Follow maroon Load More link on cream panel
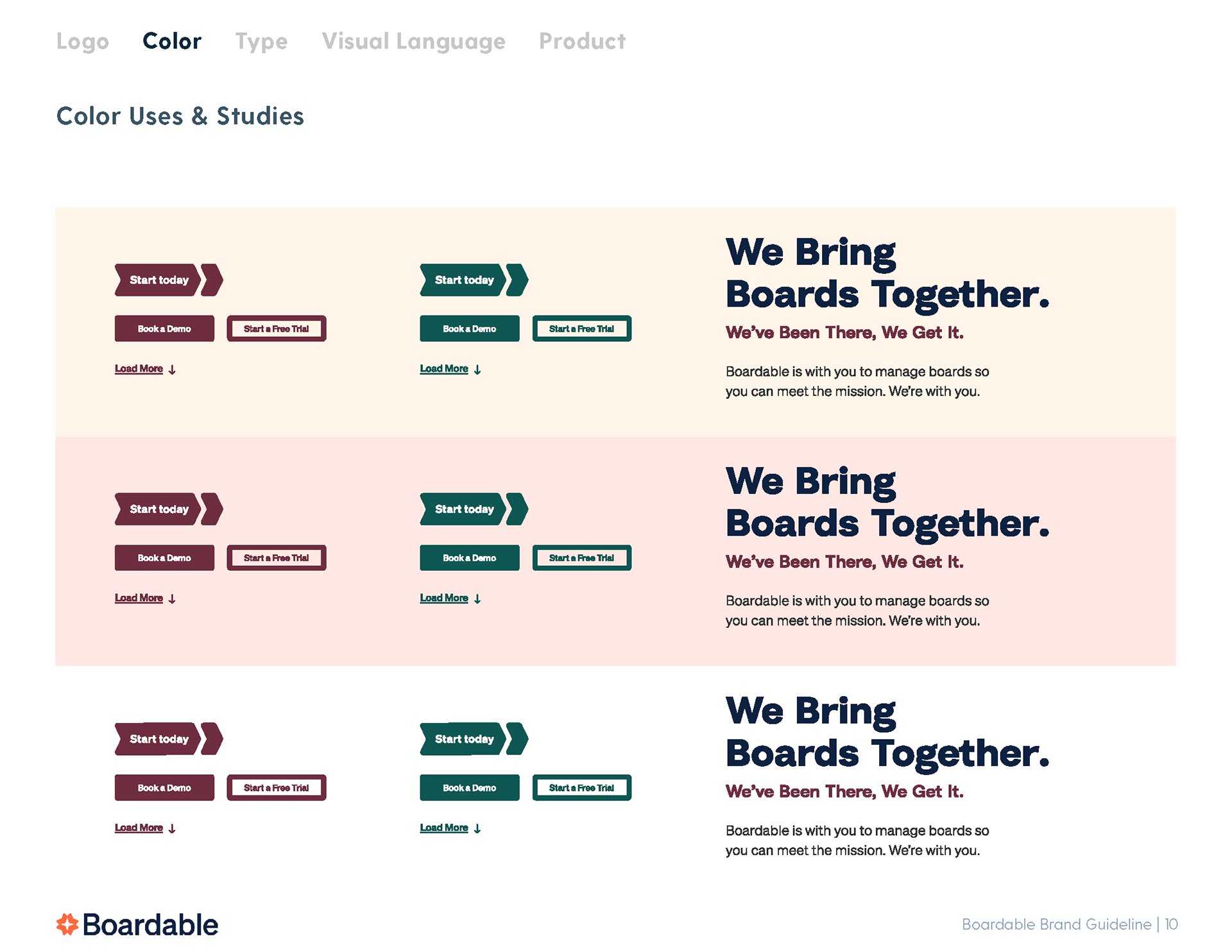 [x=139, y=369]
